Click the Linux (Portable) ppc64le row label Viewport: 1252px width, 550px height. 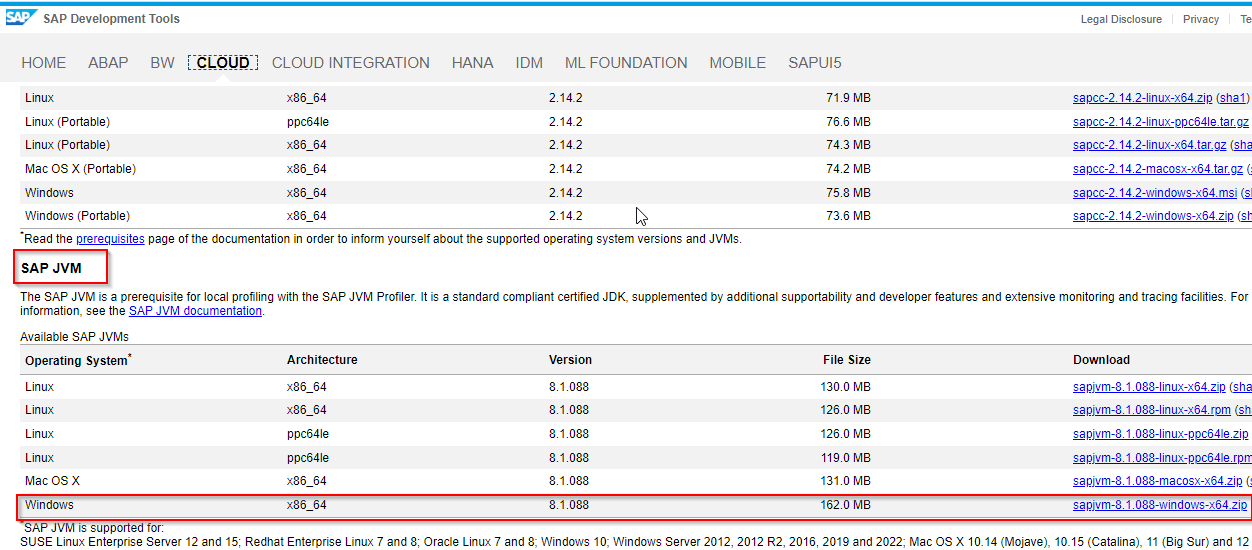[x=67, y=122]
